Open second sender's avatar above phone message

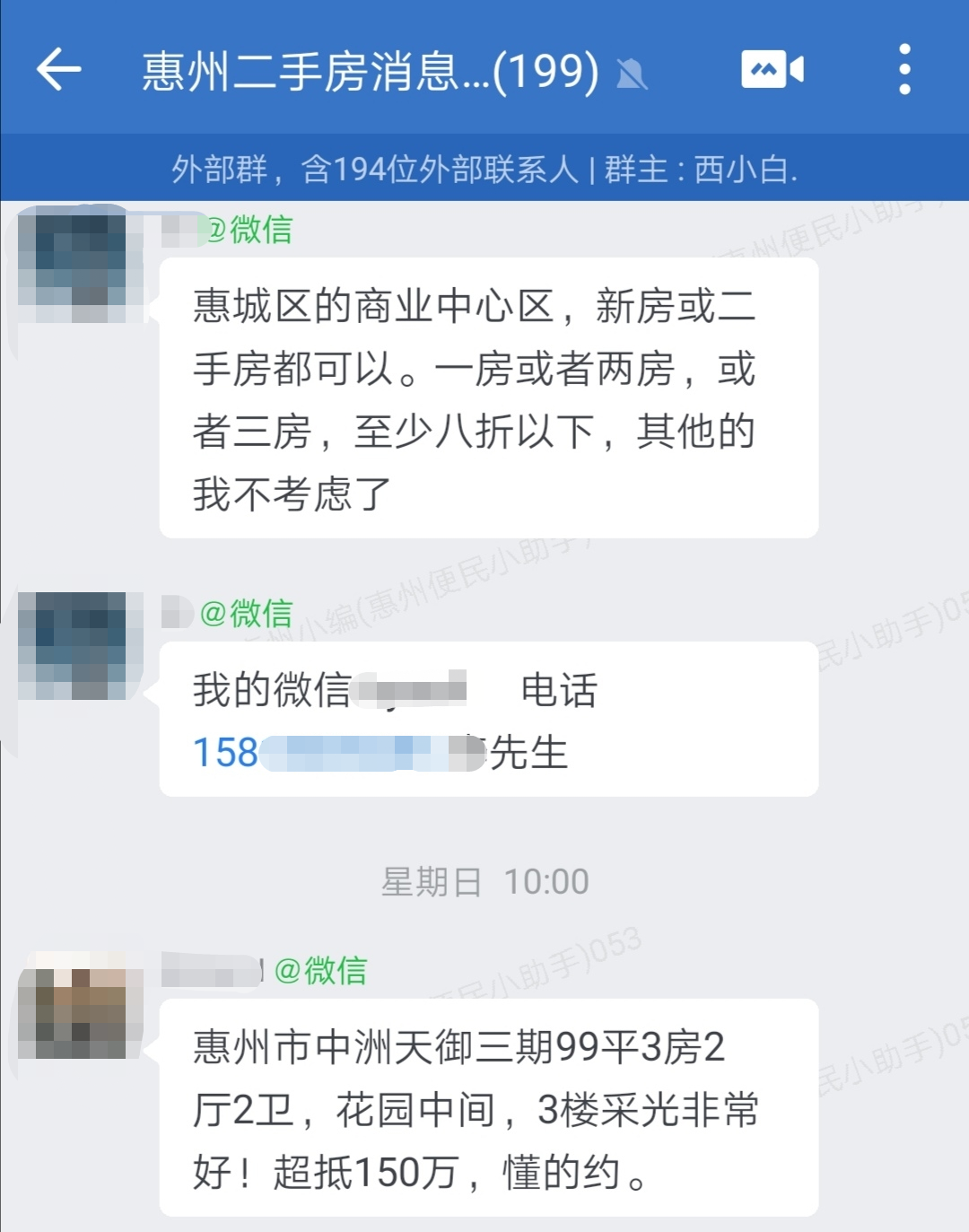point(81,646)
